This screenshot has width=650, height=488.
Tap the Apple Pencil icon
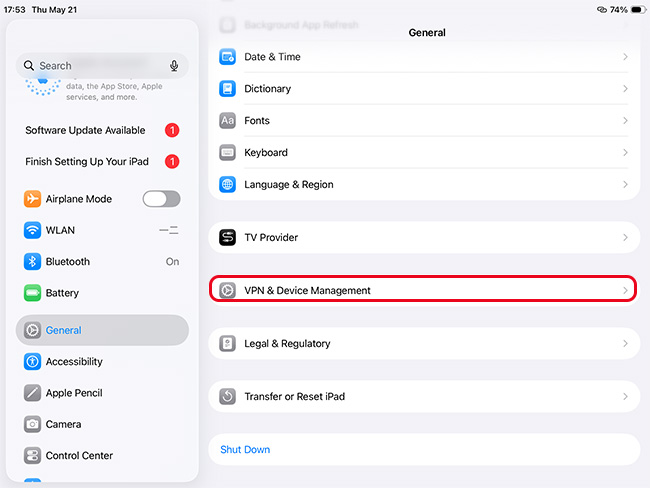(32, 393)
